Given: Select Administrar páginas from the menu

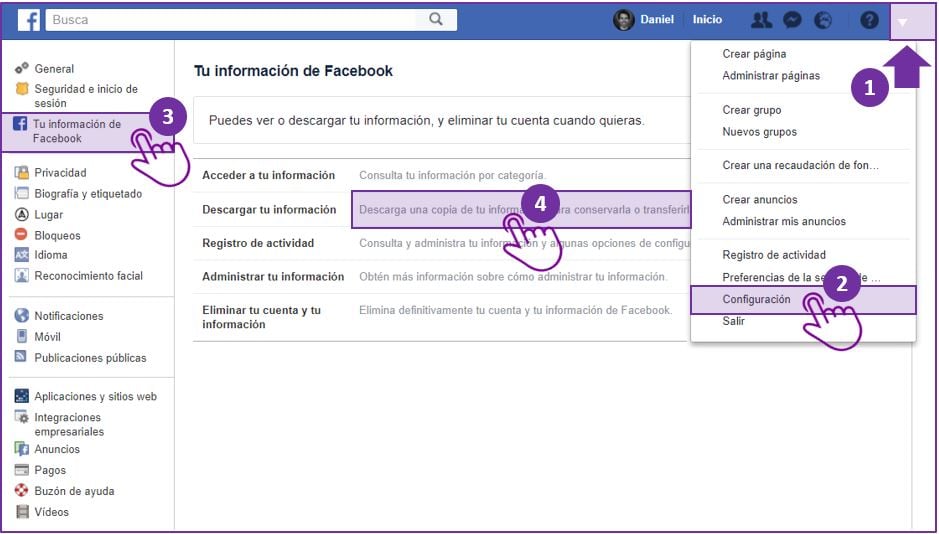Looking at the screenshot, I should pyautogui.click(x=771, y=75).
